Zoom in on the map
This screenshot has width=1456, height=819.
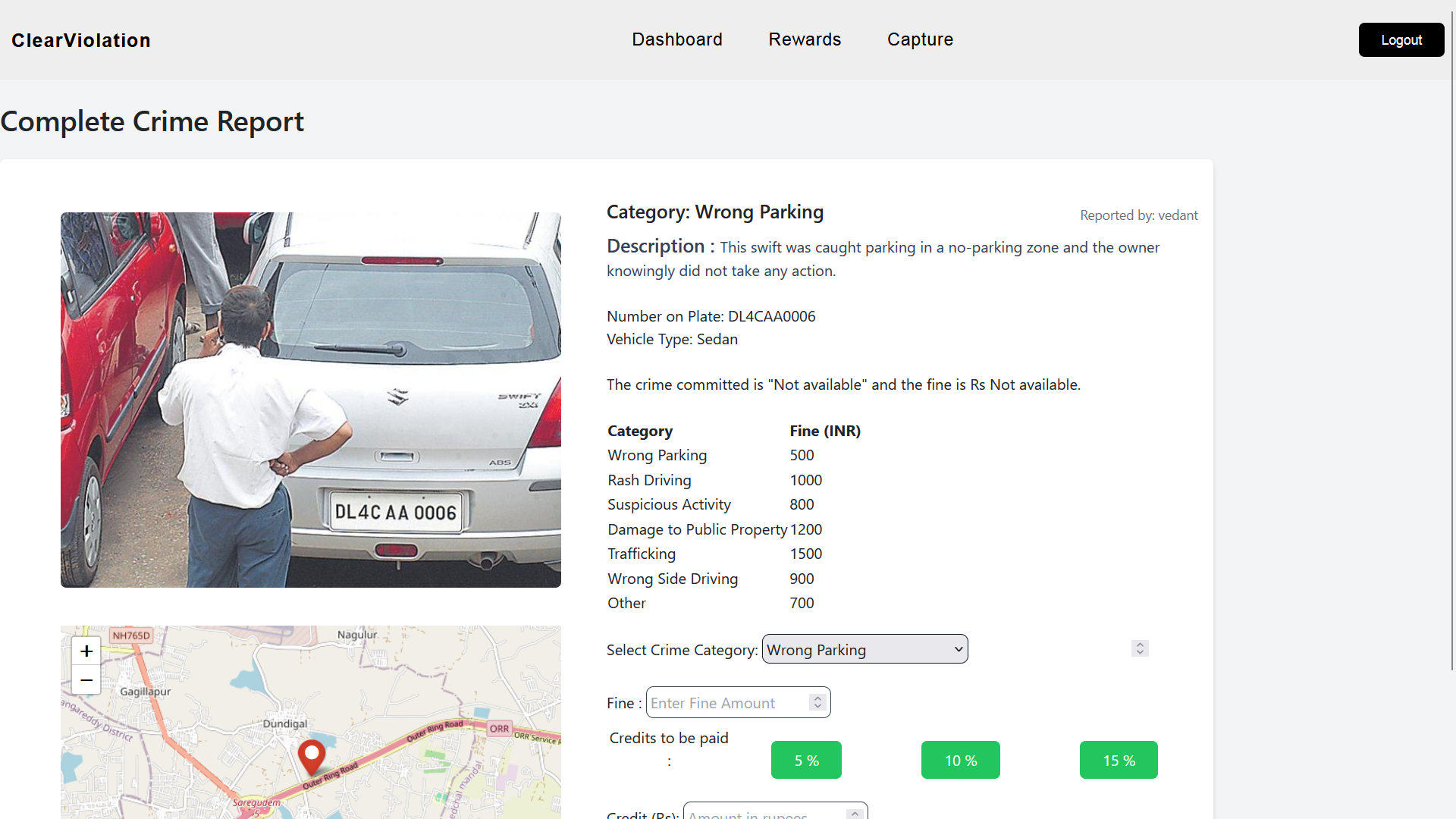[86, 651]
